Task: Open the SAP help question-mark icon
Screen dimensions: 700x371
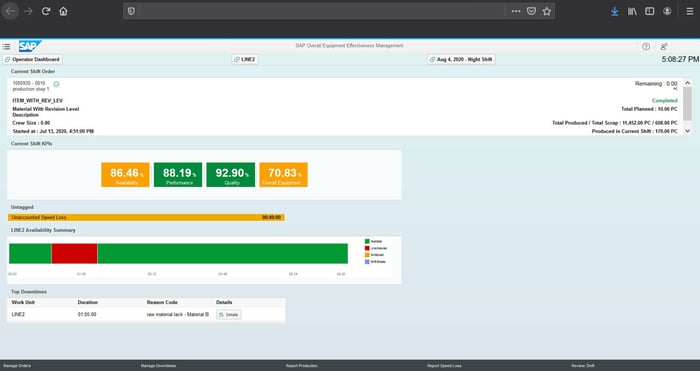Action: point(646,46)
